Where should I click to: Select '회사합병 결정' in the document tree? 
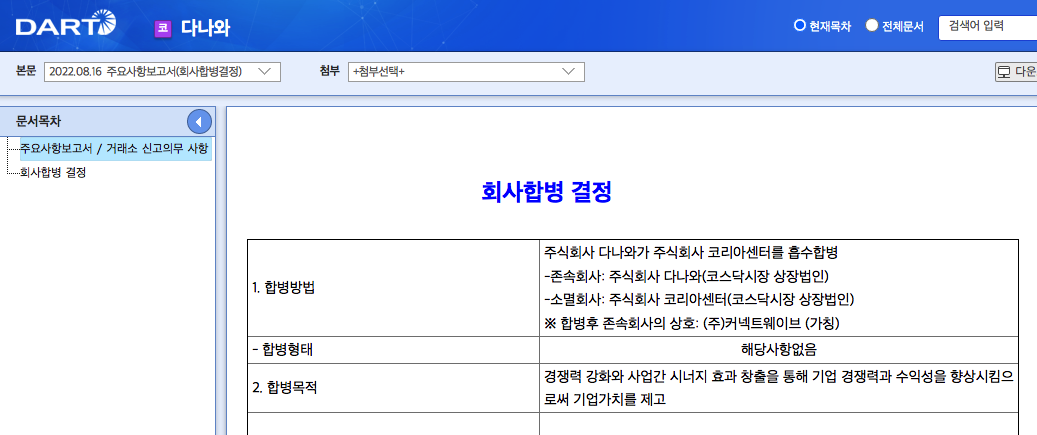53,173
